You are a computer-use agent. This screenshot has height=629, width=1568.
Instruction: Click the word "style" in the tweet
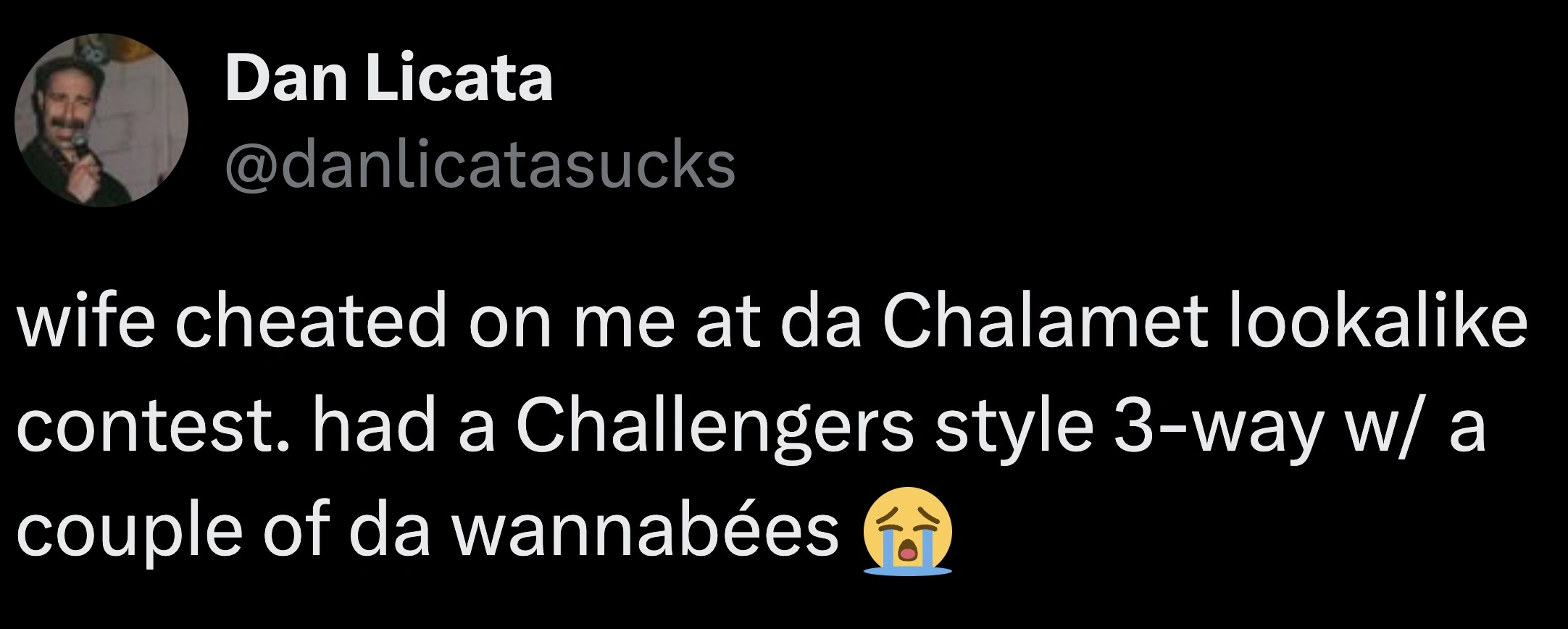[x=1013, y=426]
